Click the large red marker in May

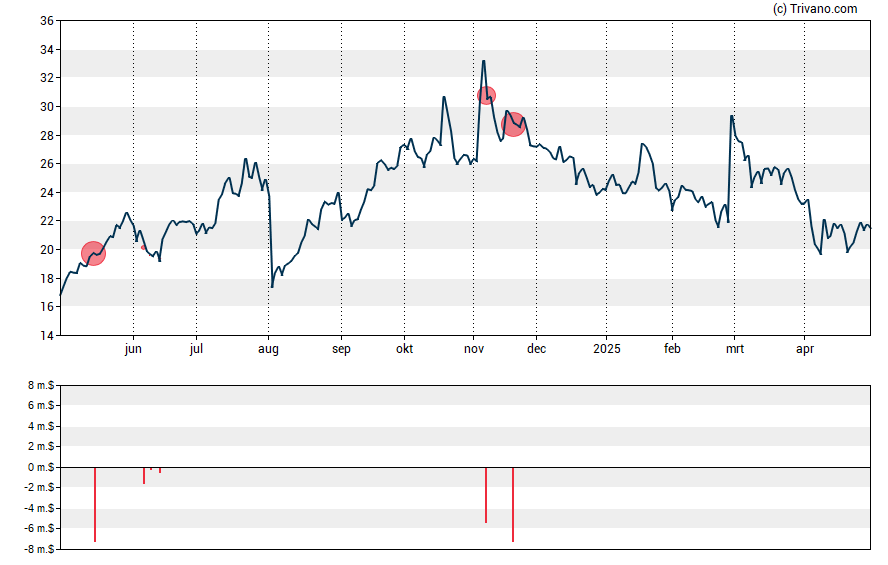click(93, 253)
